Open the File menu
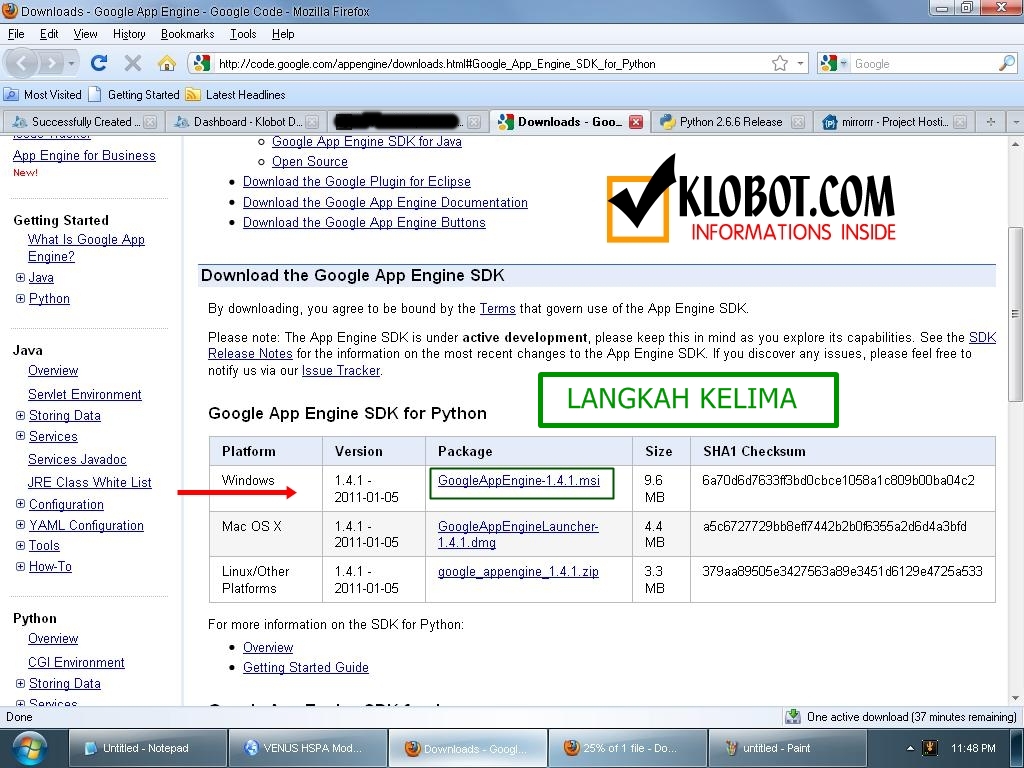1024x768 pixels. pos(16,34)
